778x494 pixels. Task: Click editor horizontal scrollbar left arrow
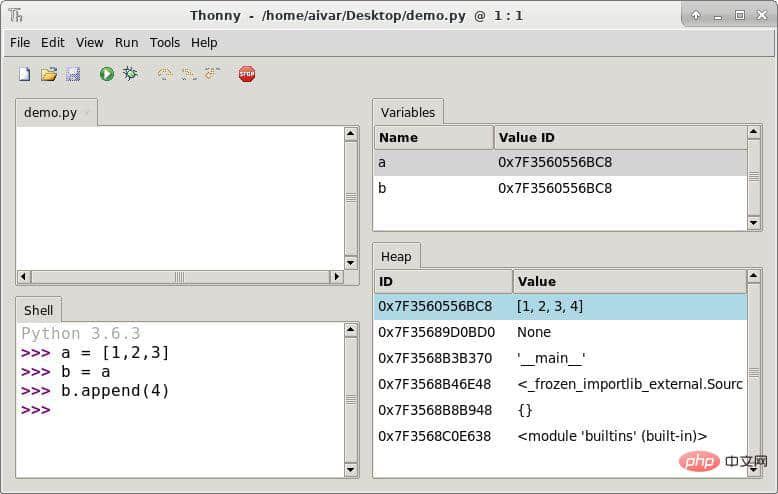(x=23, y=276)
